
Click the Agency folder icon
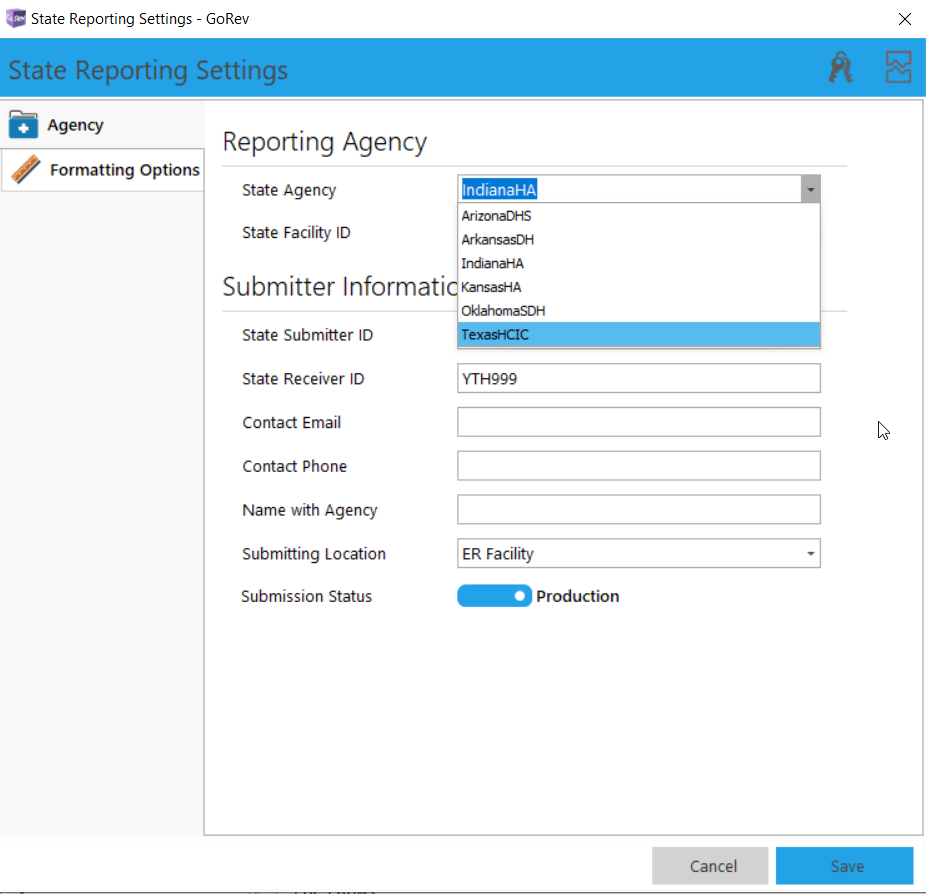tap(23, 125)
